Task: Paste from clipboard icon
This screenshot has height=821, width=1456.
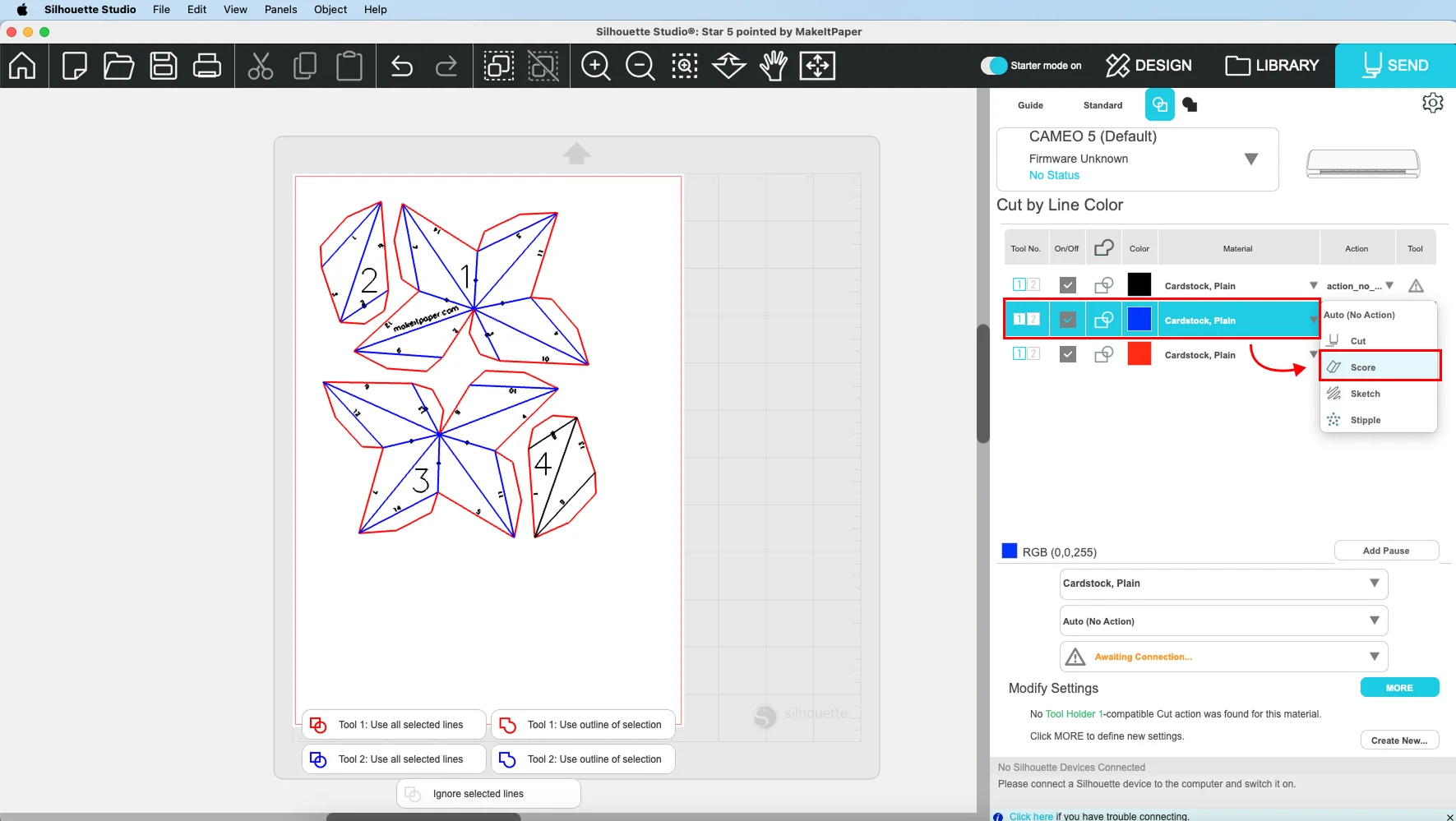Action: coord(349,65)
